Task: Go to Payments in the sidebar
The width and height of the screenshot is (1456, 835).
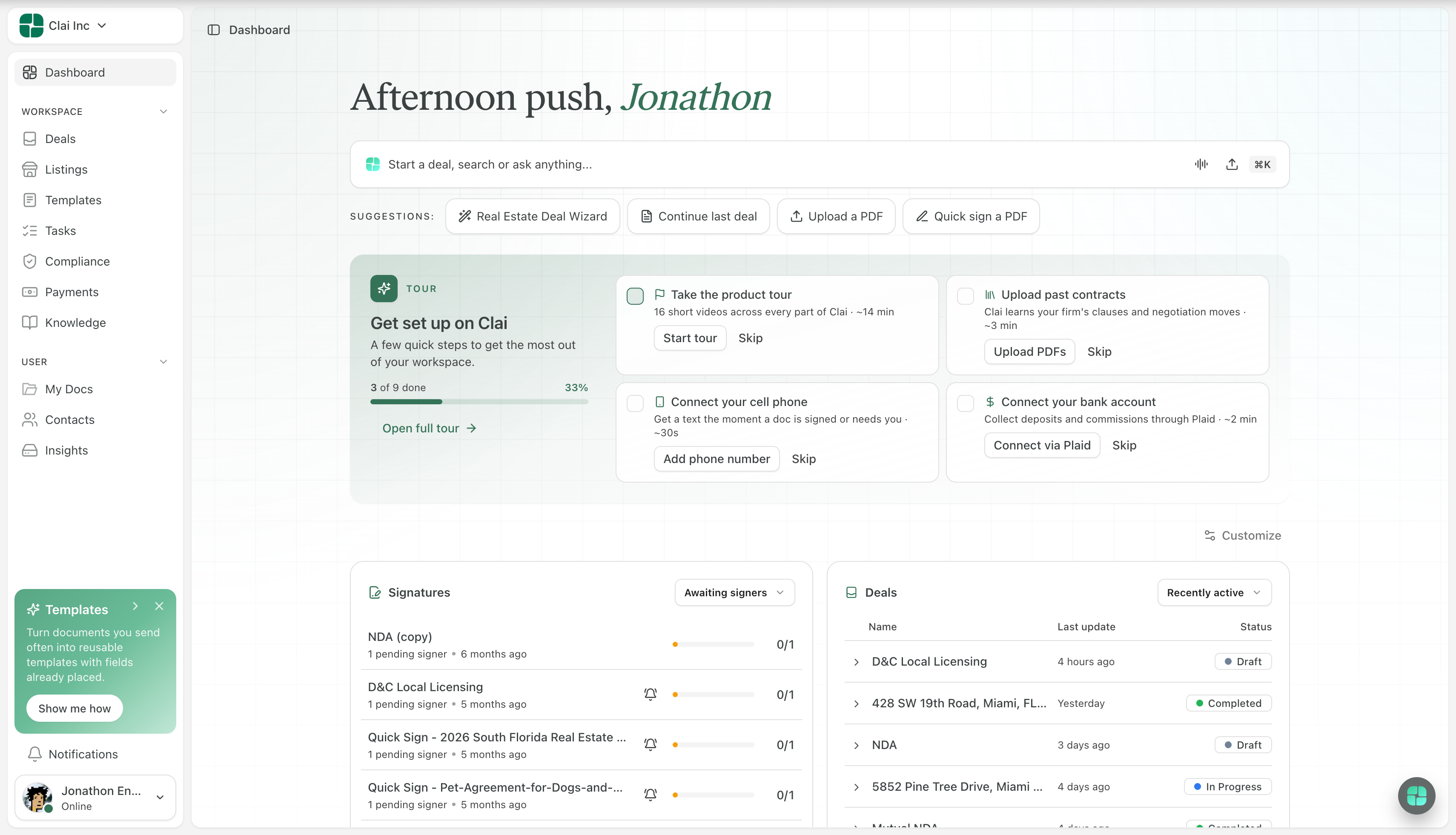Action: click(x=95, y=292)
